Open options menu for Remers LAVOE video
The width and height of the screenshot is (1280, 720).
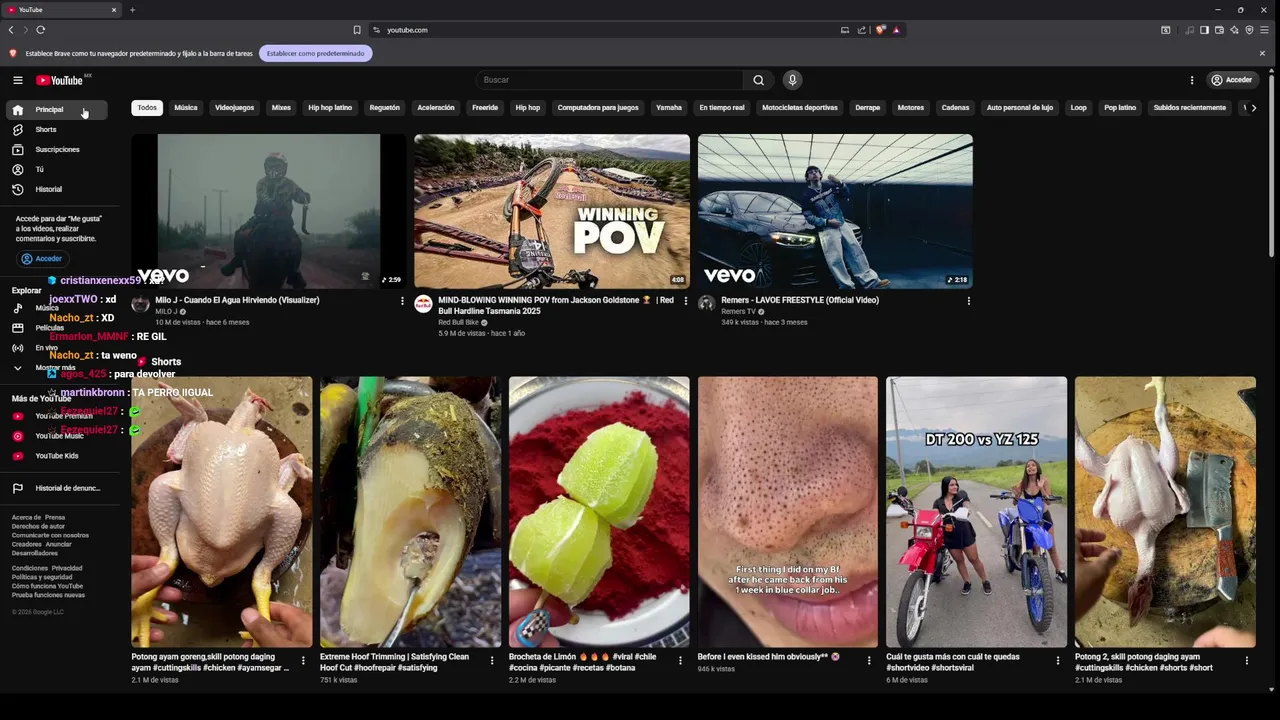coord(968,301)
